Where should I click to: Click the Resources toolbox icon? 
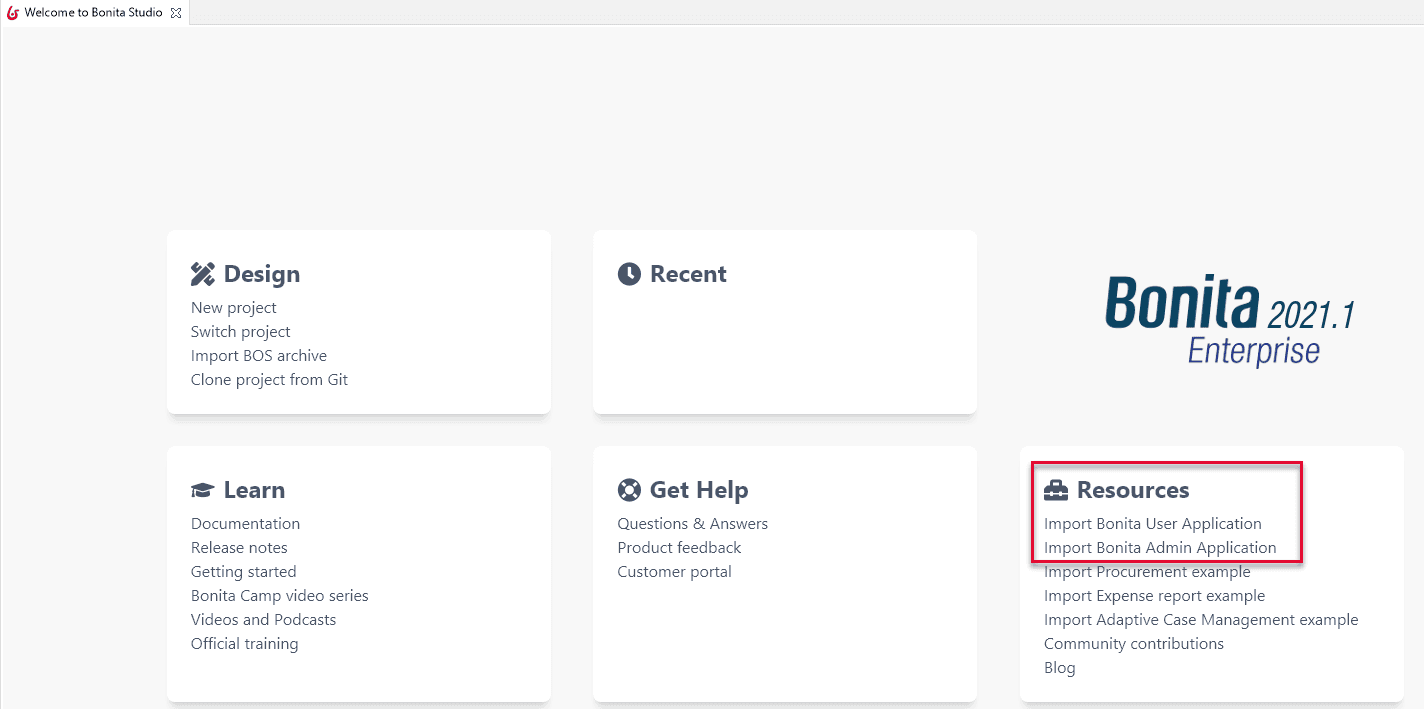tap(1056, 490)
